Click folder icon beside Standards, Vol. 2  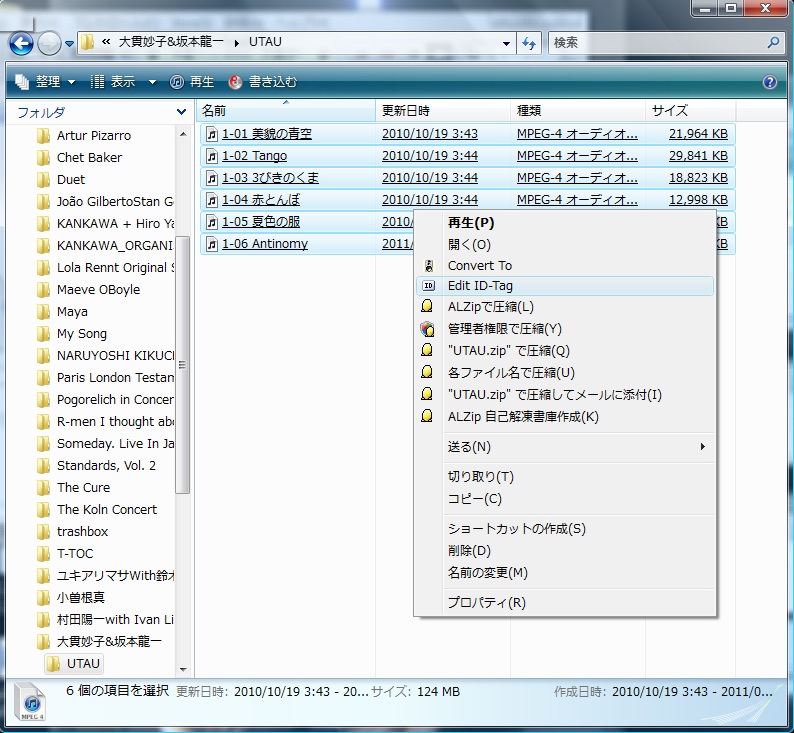pos(44,466)
